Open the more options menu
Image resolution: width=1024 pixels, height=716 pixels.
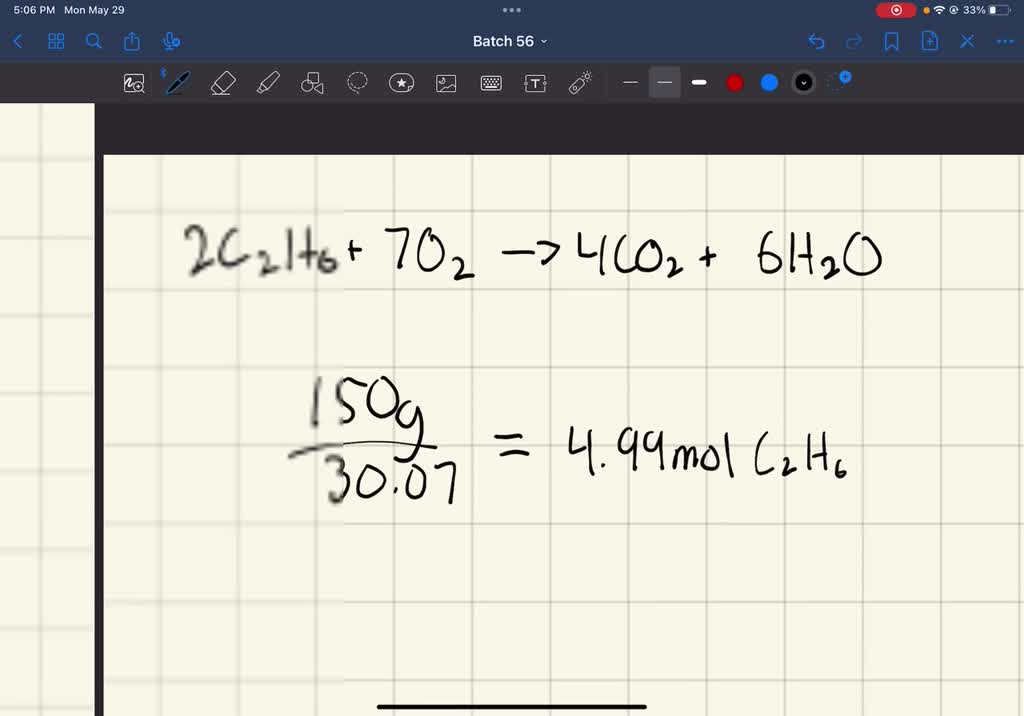pyautogui.click(x=1005, y=41)
